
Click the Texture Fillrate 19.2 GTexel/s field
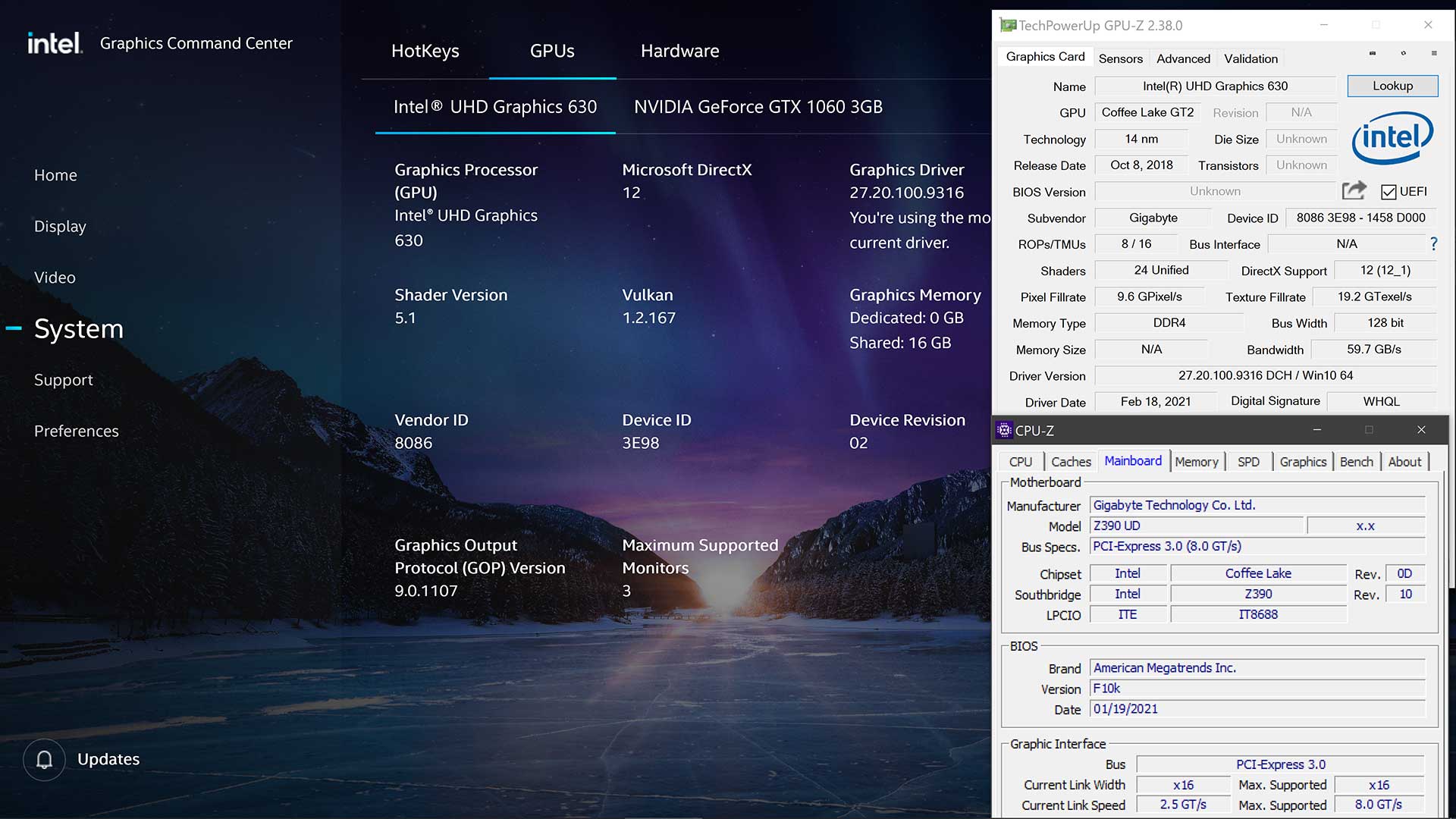(1374, 297)
